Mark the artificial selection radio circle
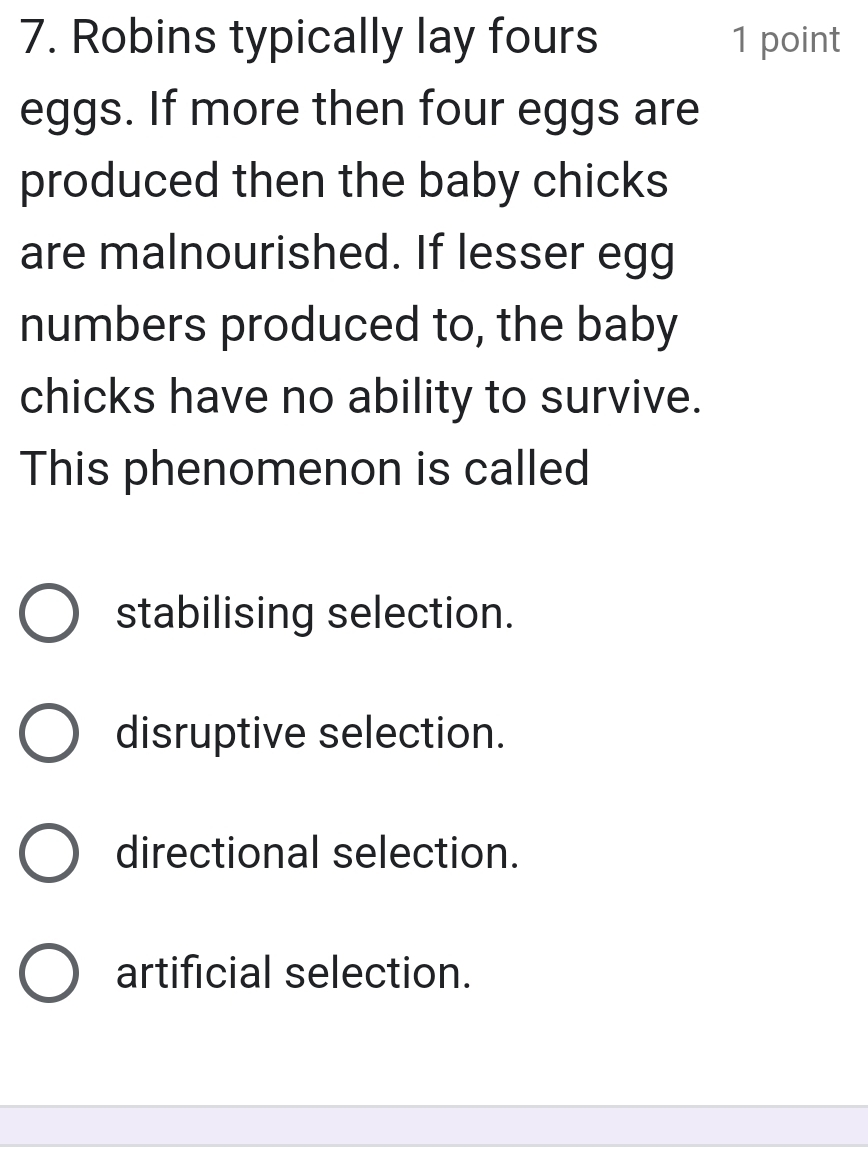 [48, 973]
